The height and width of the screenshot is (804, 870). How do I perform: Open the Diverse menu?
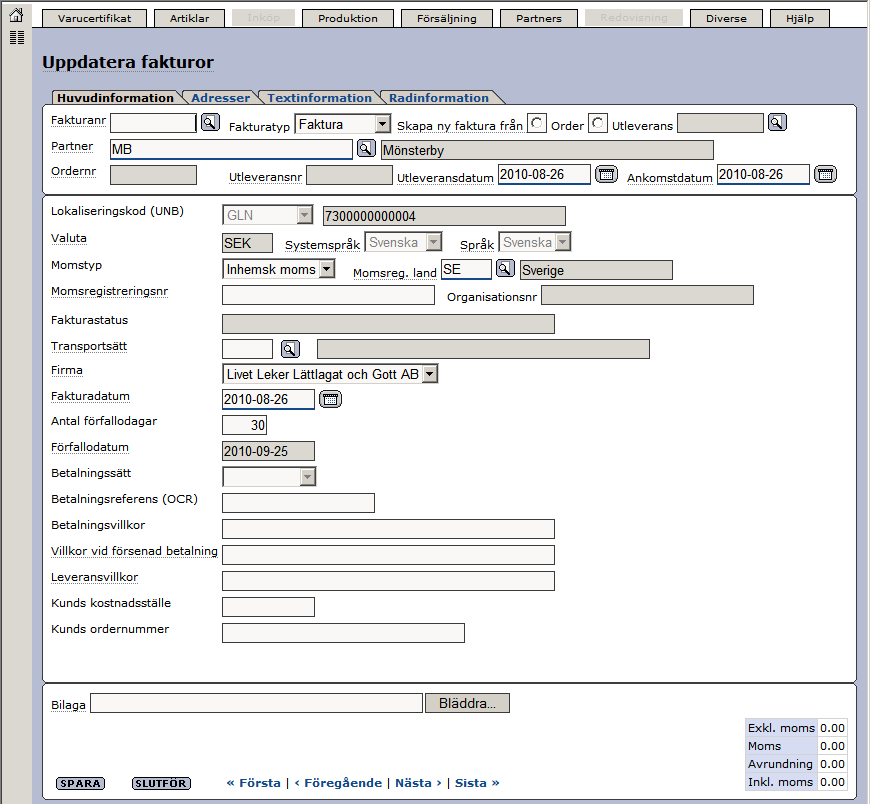726,18
